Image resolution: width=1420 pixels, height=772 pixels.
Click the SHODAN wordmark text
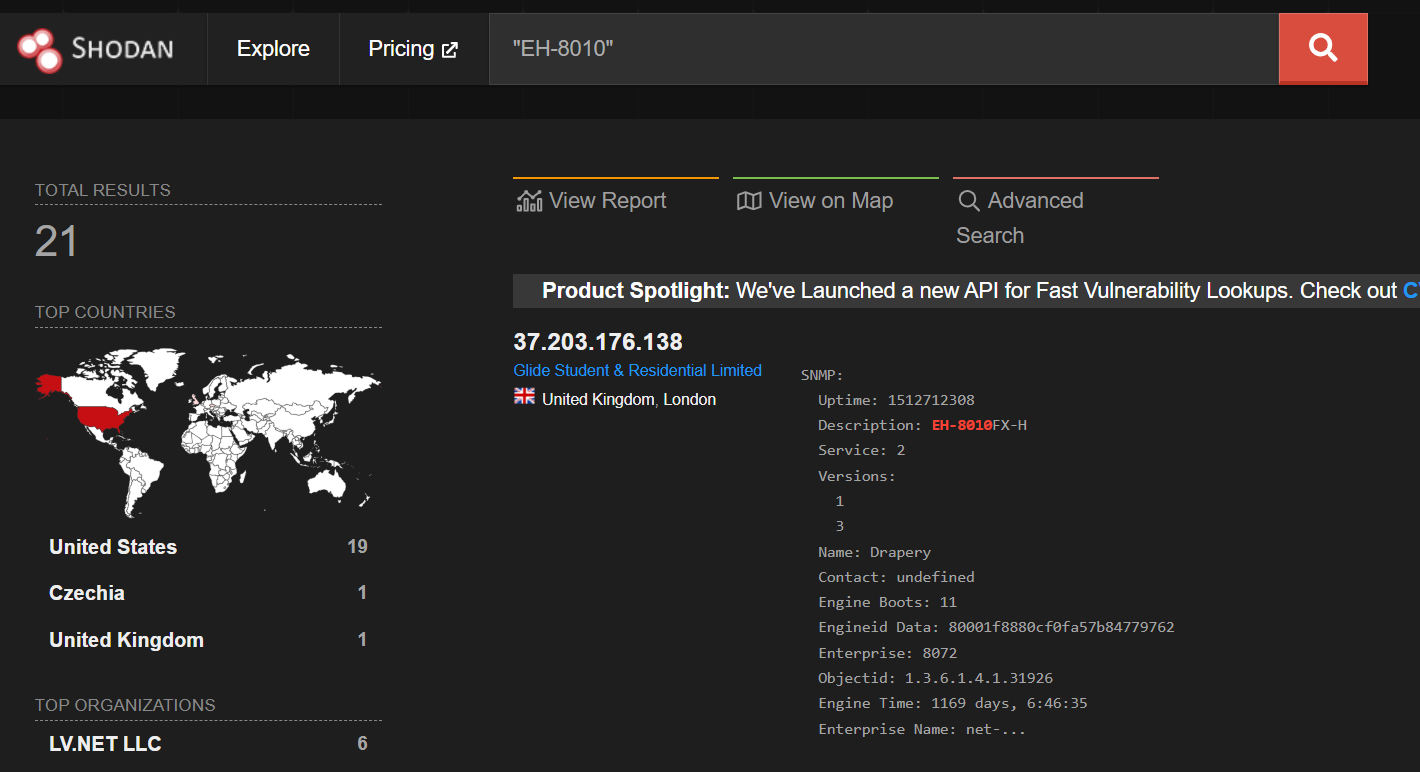122,48
